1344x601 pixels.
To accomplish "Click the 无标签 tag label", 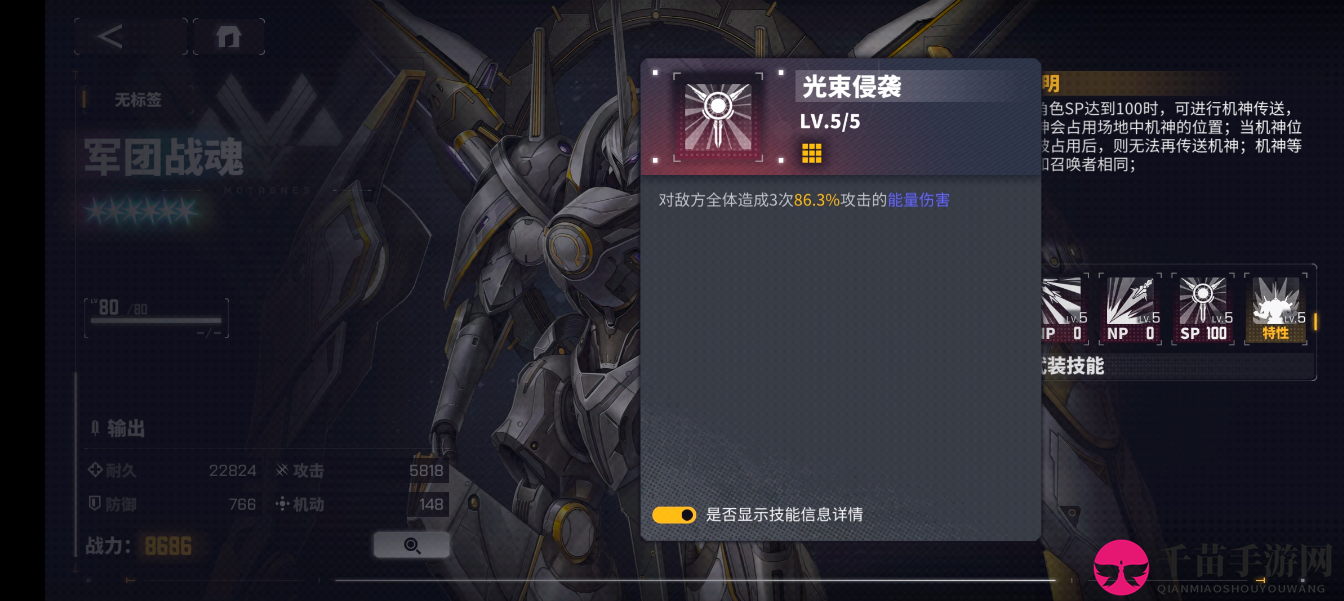I will (x=138, y=100).
